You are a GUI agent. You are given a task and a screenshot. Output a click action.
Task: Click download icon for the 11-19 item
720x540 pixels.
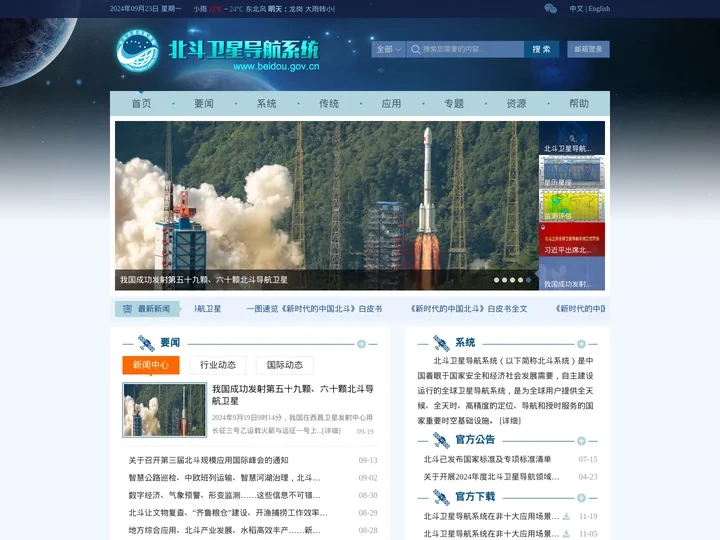click(x=567, y=516)
